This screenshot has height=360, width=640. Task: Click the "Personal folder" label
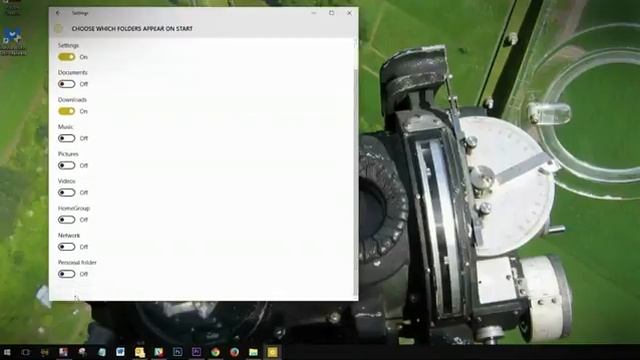click(77, 262)
